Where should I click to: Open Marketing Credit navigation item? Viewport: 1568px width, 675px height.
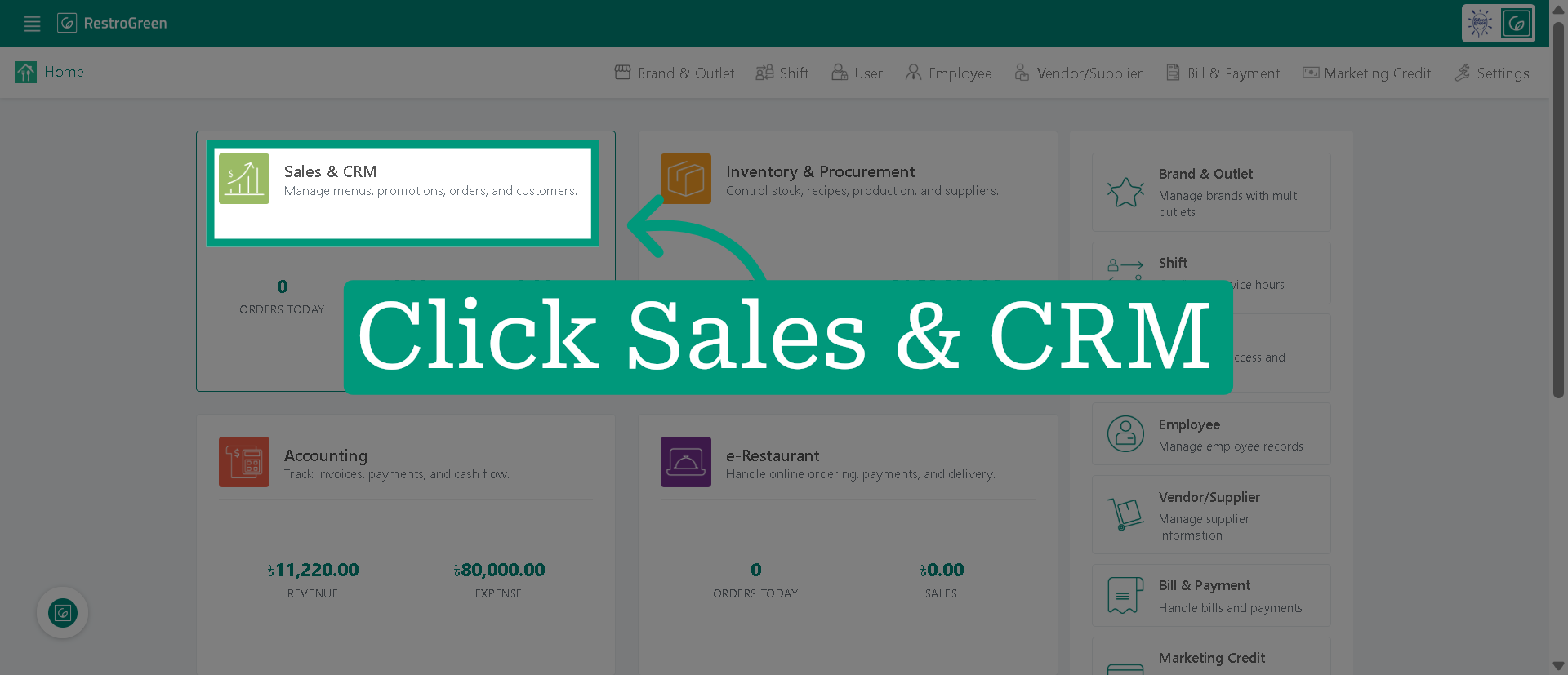tap(1367, 73)
